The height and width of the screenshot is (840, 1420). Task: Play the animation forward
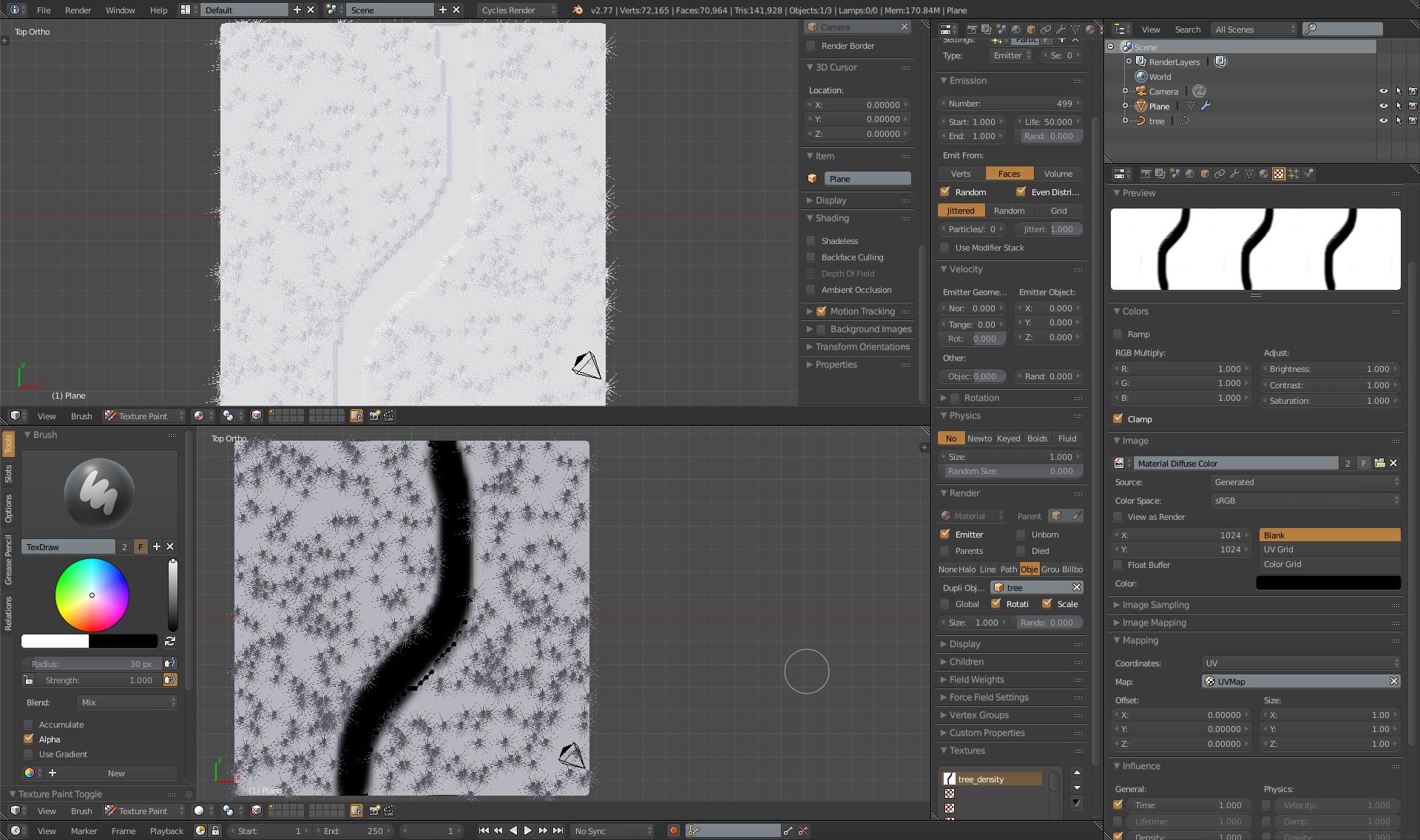[x=527, y=830]
